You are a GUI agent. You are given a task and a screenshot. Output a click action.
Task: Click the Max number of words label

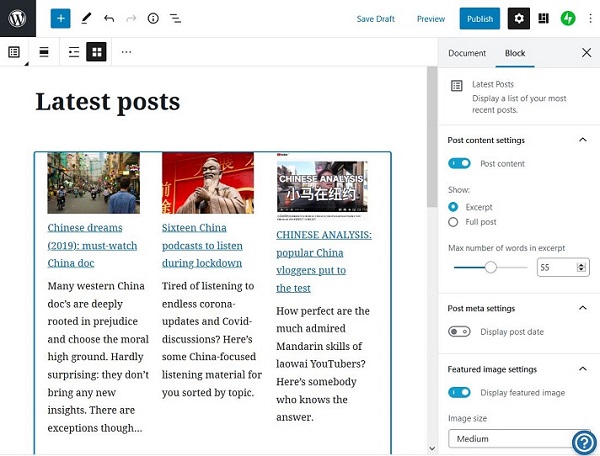pos(506,248)
